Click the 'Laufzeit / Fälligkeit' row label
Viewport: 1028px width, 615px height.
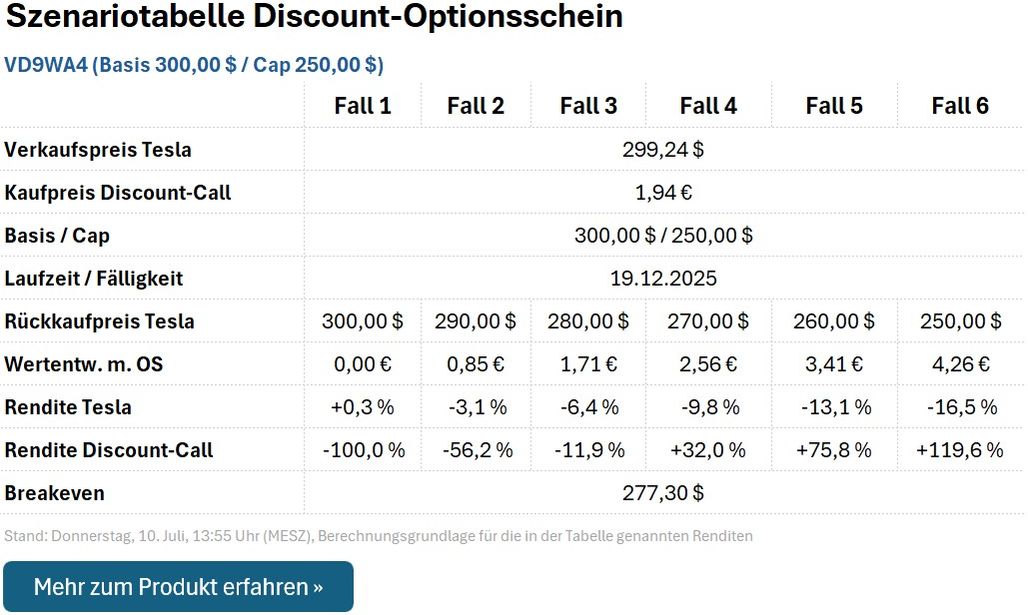coord(94,278)
